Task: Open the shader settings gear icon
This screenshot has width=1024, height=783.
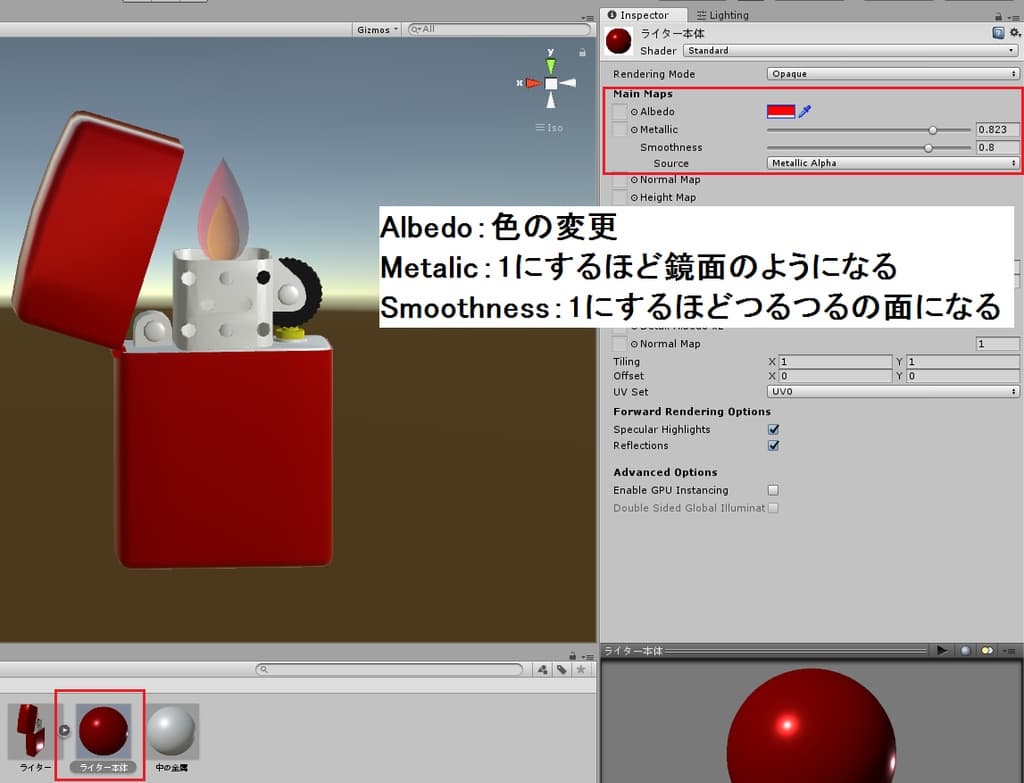Action: [1014, 31]
